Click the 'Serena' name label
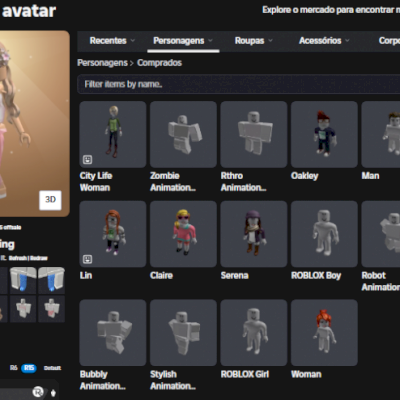400x400 pixels. tap(235, 275)
